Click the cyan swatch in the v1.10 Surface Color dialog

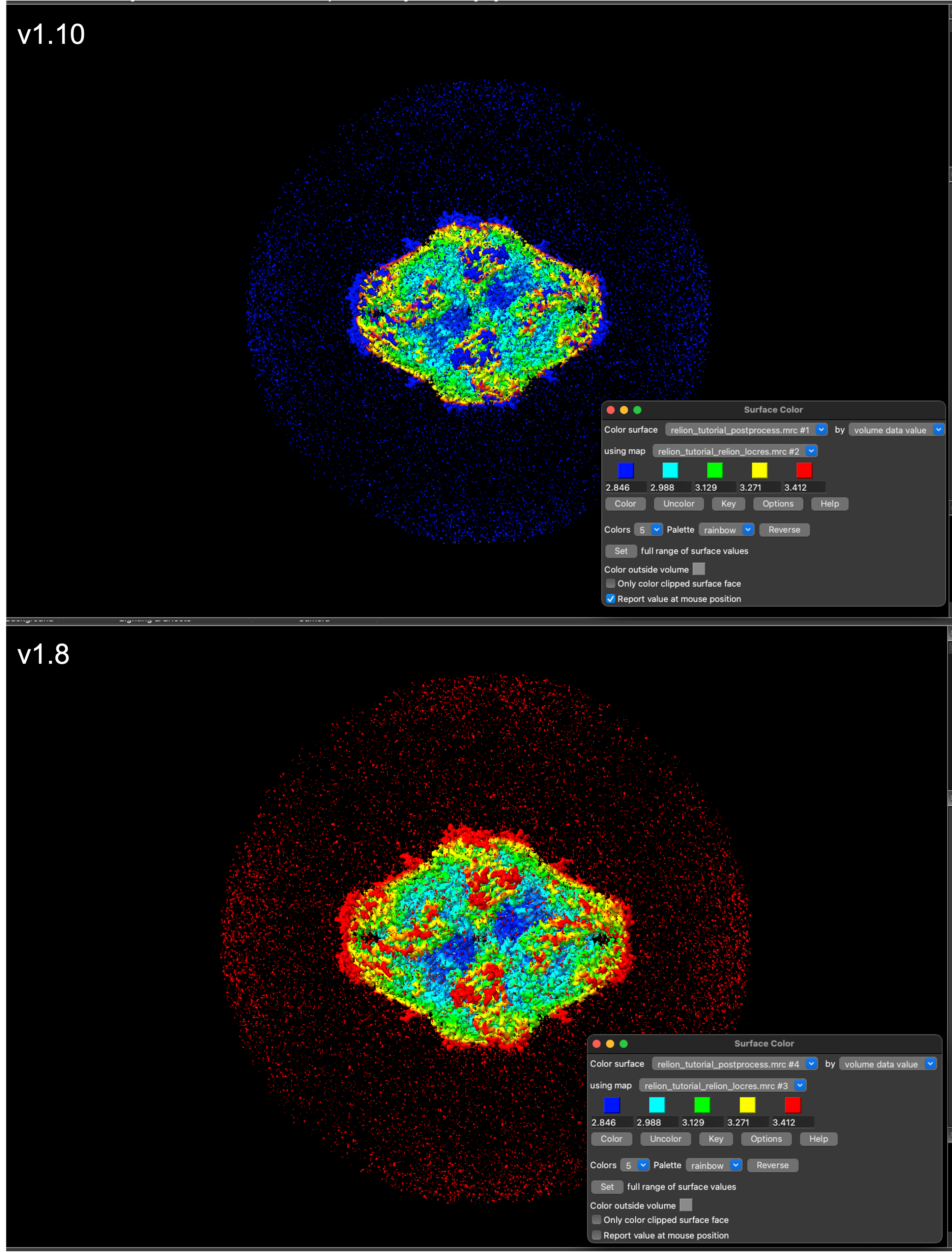click(670, 470)
